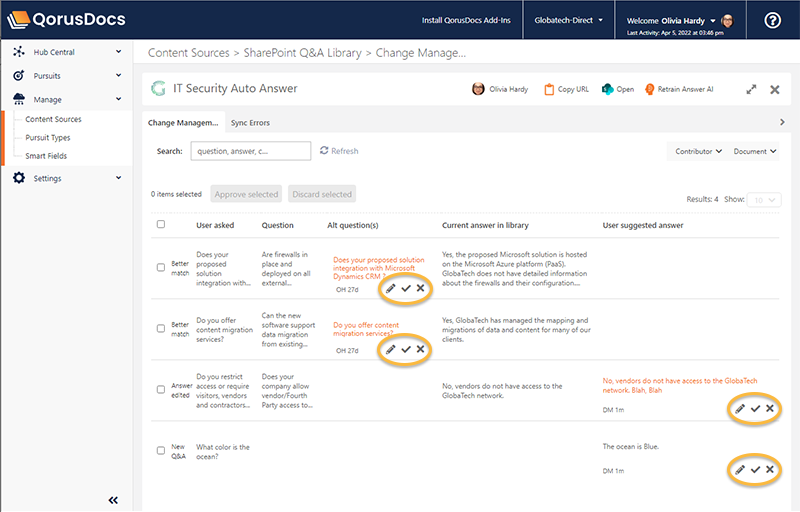Expand the Settings menu chevron

(118, 178)
